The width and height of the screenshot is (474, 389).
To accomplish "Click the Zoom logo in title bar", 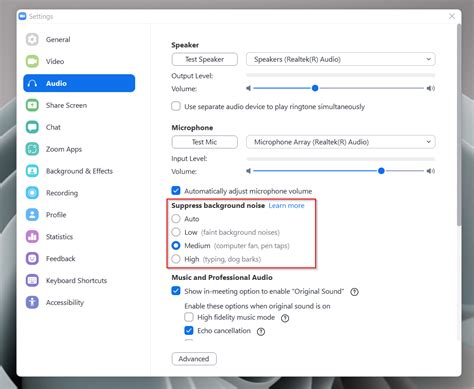I will (x=22, y=16).
